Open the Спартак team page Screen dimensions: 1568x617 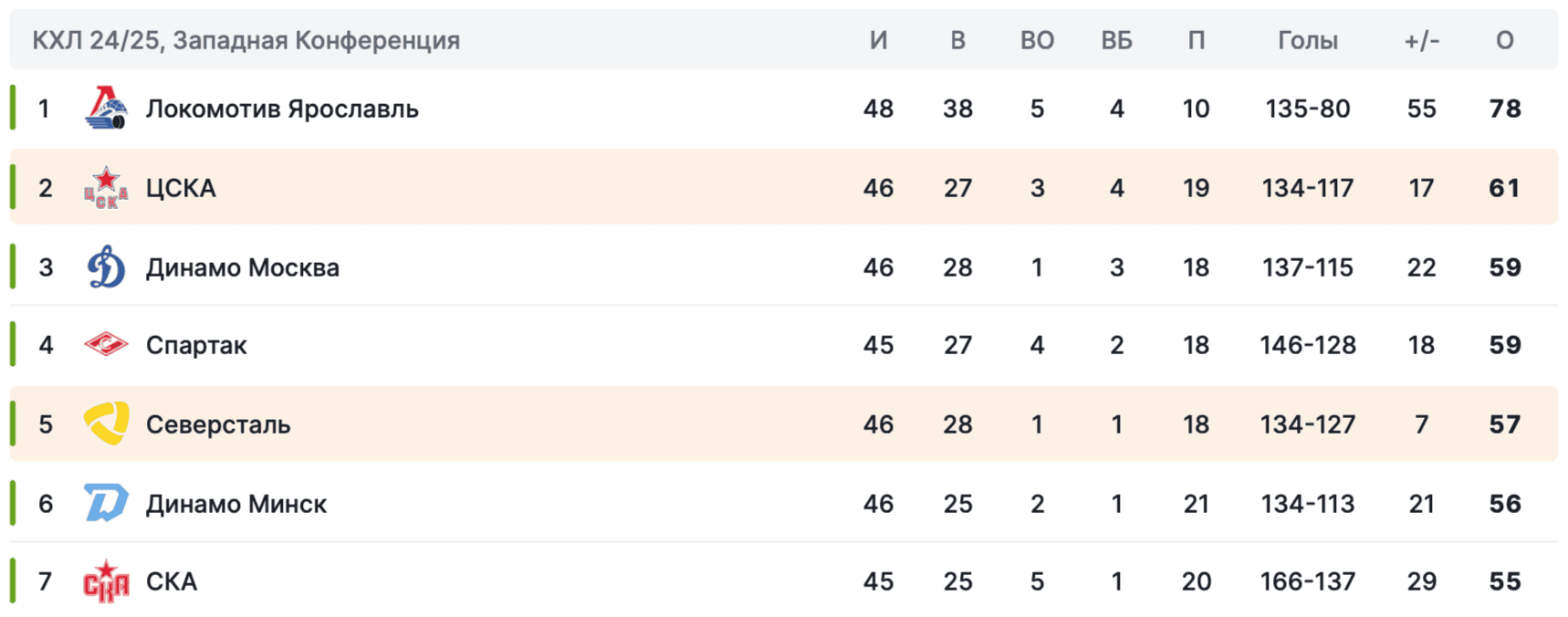(196, 345)
